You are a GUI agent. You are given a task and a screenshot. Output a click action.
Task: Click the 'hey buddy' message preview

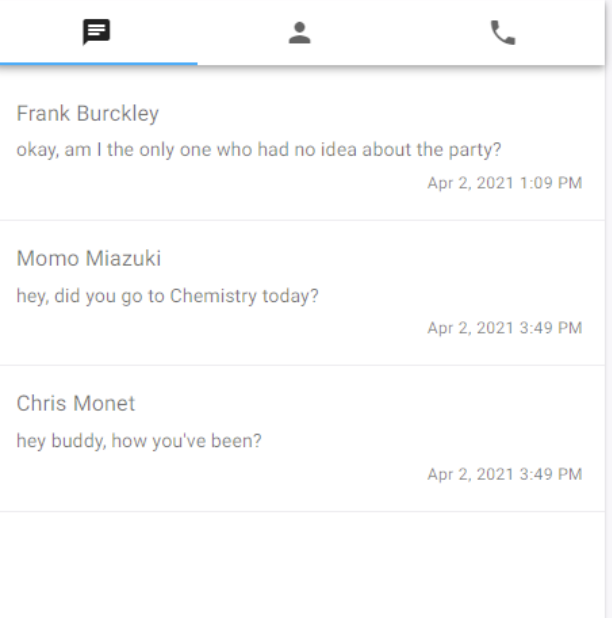[139, 441]
